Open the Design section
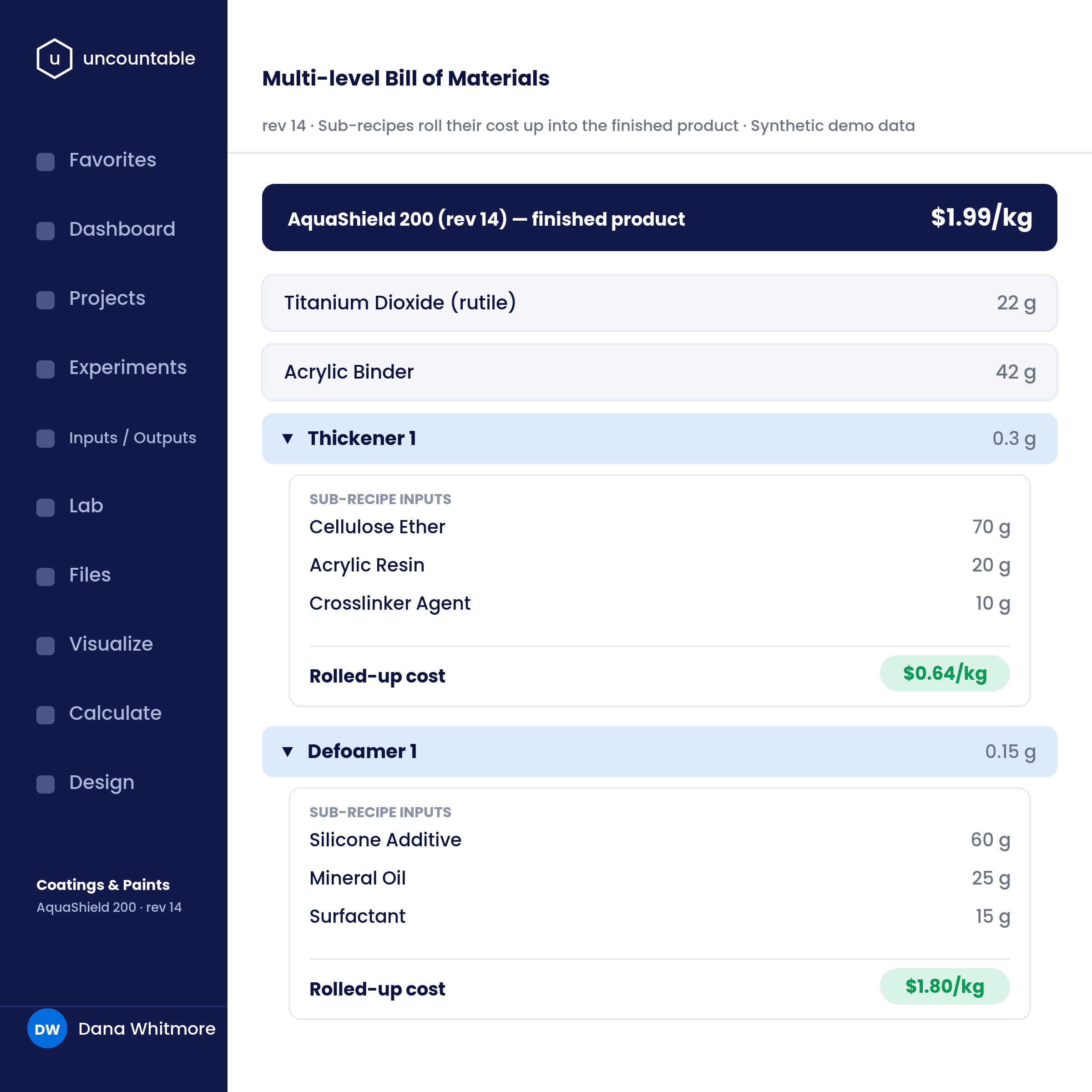 [x=102, y=783]
